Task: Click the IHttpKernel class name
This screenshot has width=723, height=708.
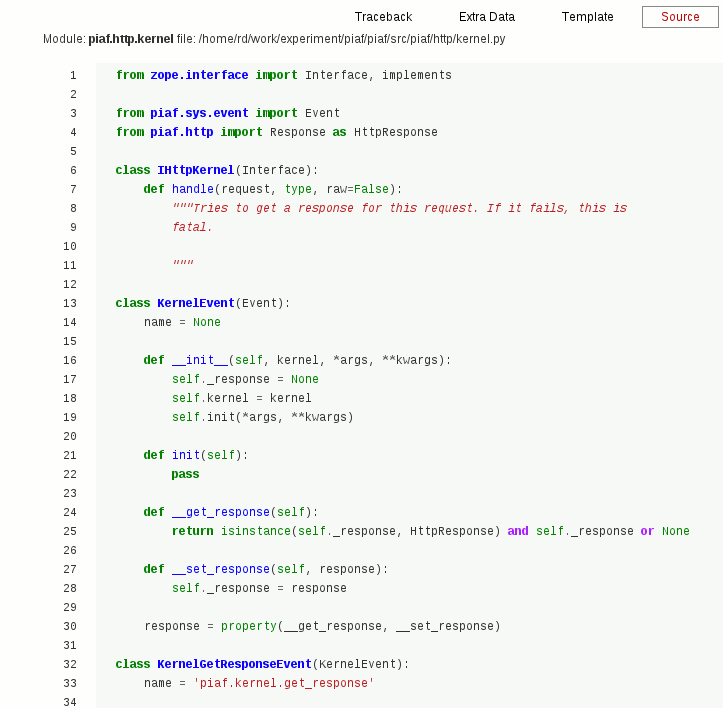Action: (x=195, y=171)
